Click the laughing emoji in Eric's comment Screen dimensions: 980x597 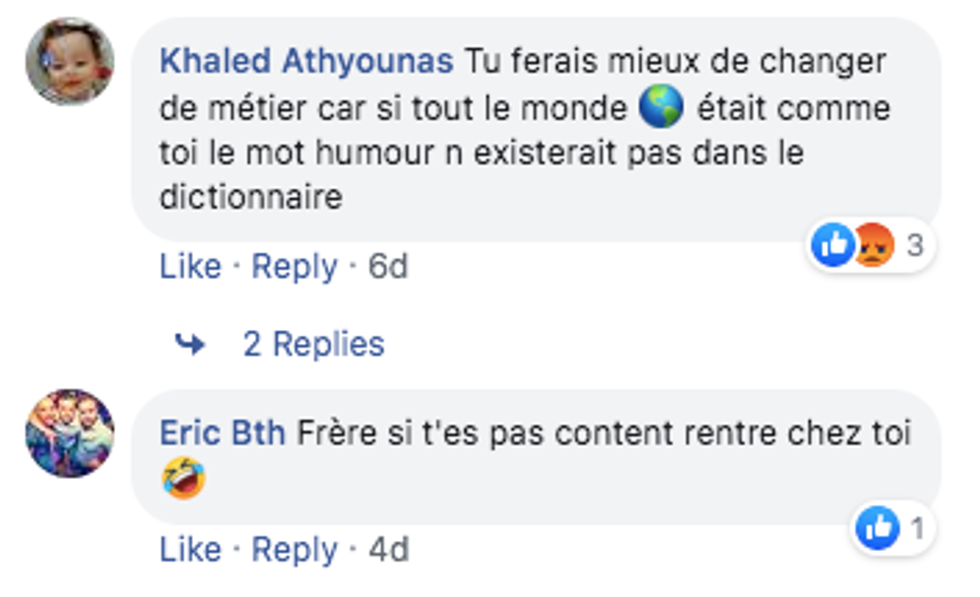pos(183,479)
